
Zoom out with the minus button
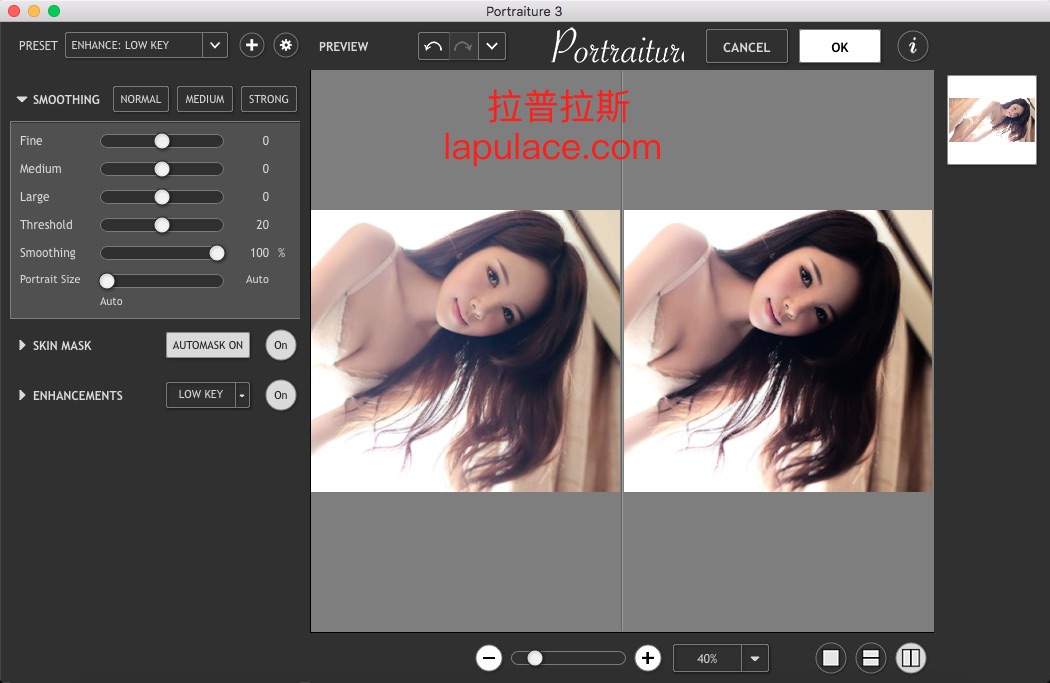click(489, 658)
